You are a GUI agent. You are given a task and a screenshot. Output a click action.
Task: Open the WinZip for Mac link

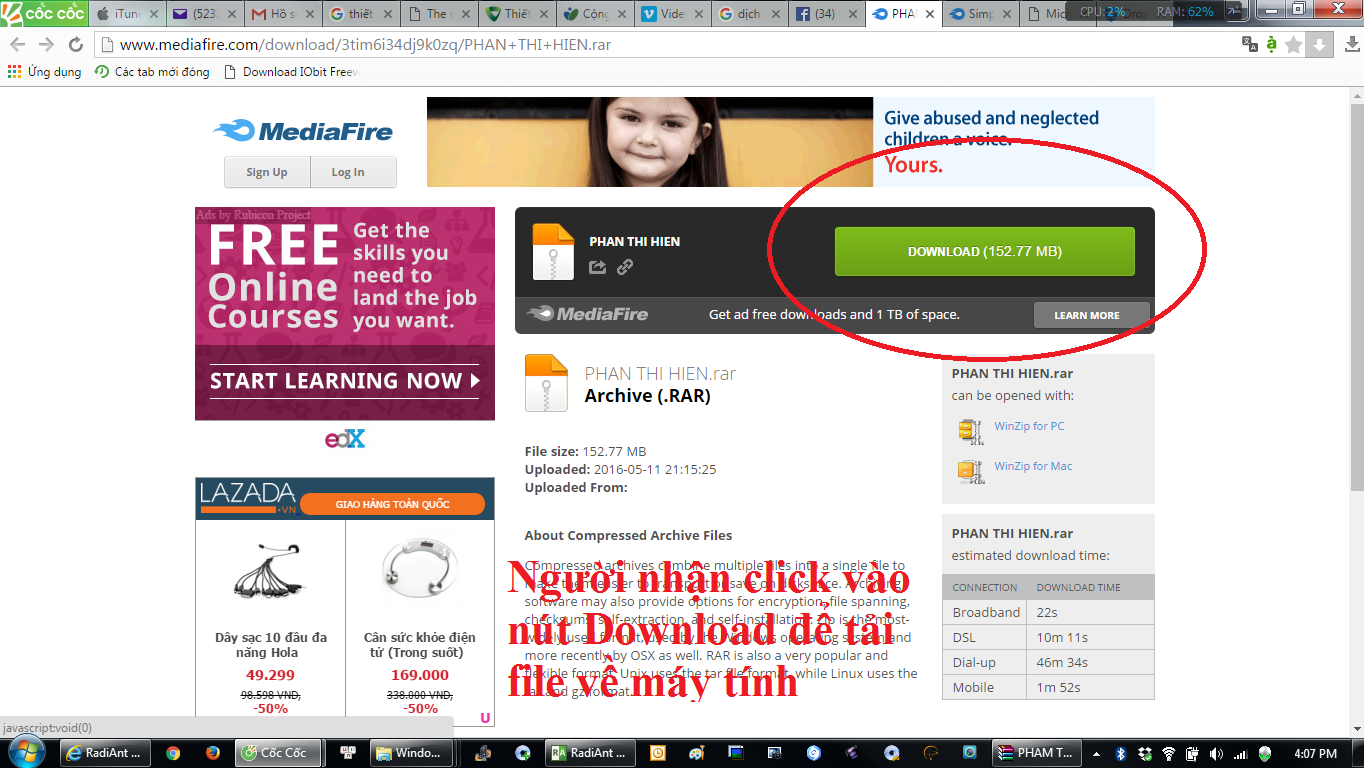(x=1033, y=466)
